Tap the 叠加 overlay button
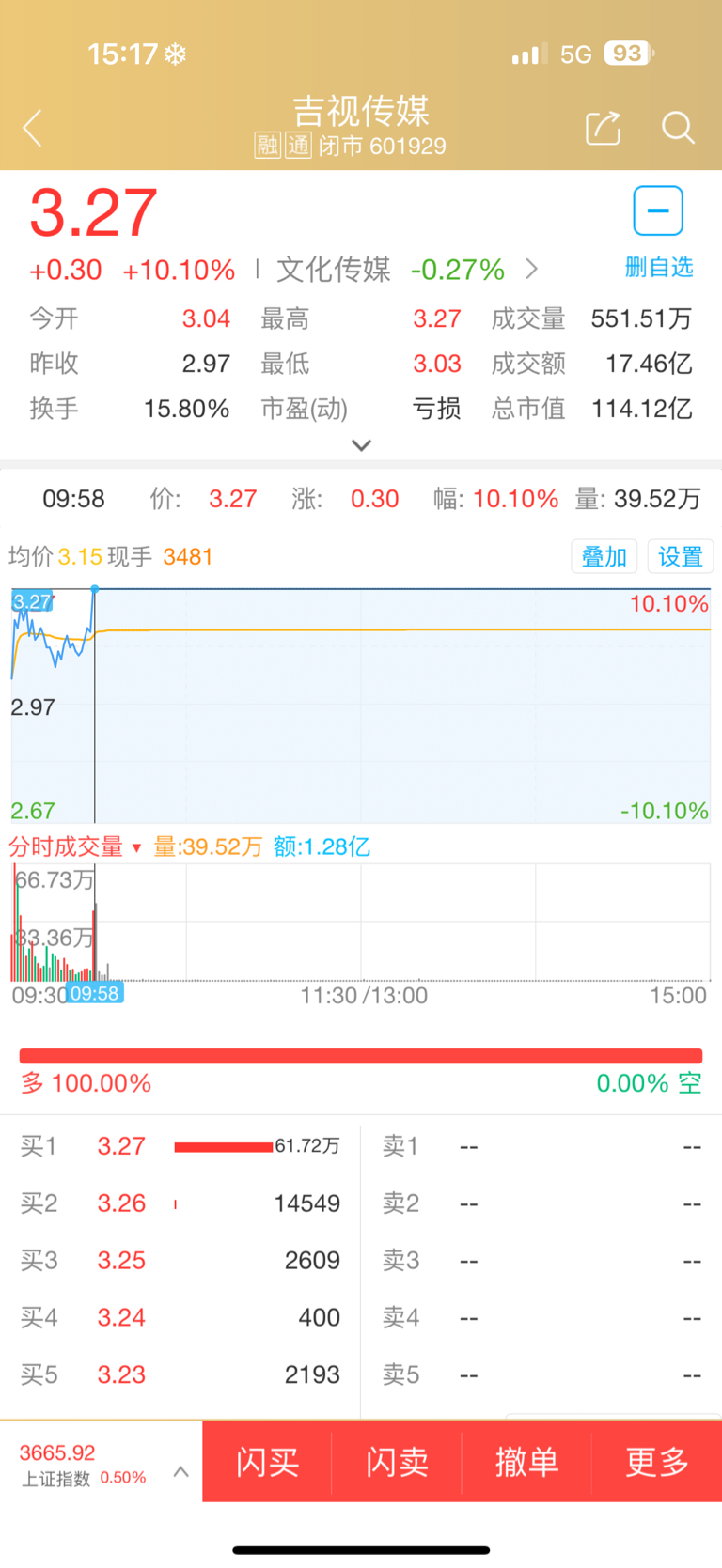 coord(604,557)
